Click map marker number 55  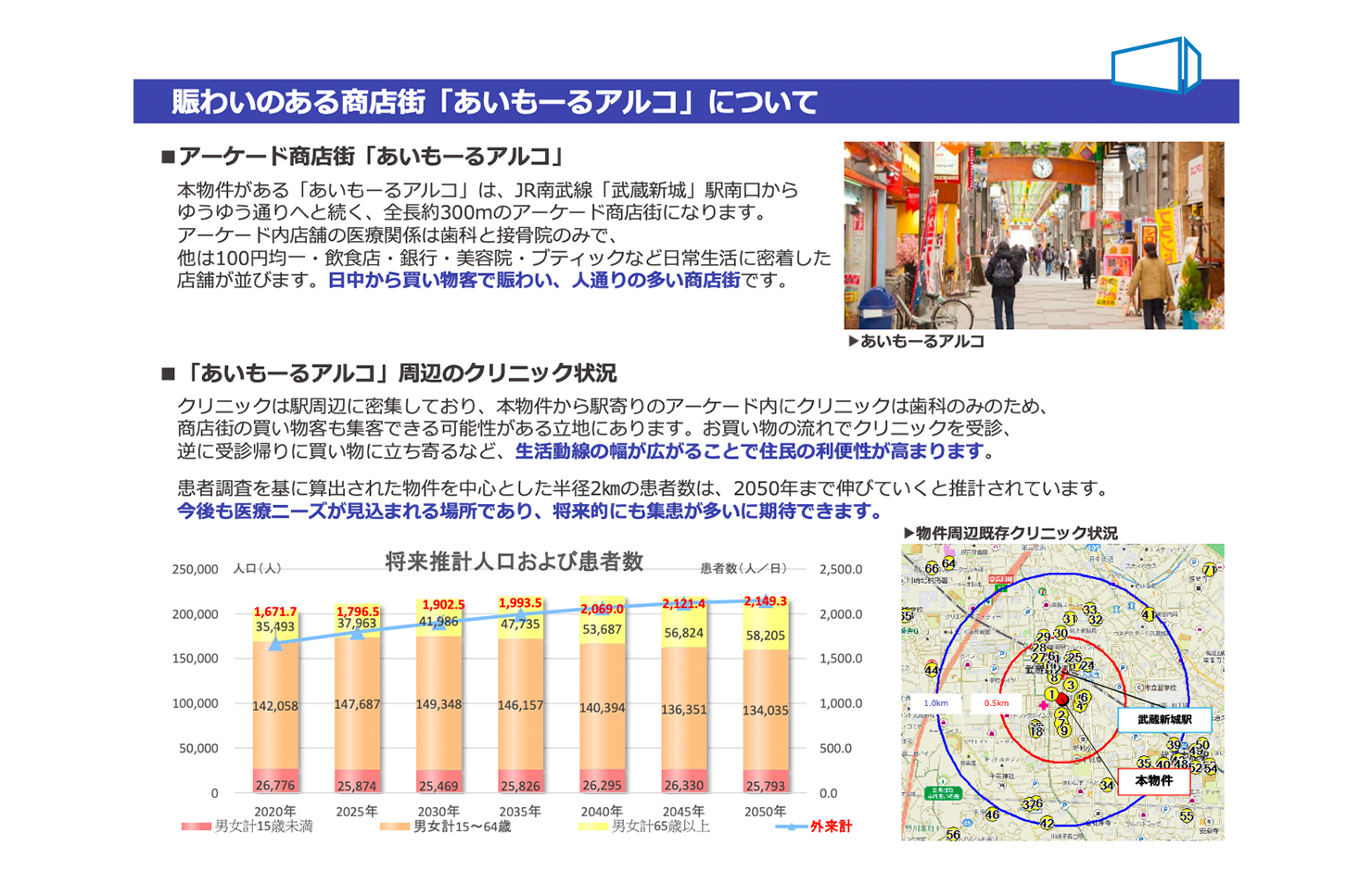pos(1187,815)
